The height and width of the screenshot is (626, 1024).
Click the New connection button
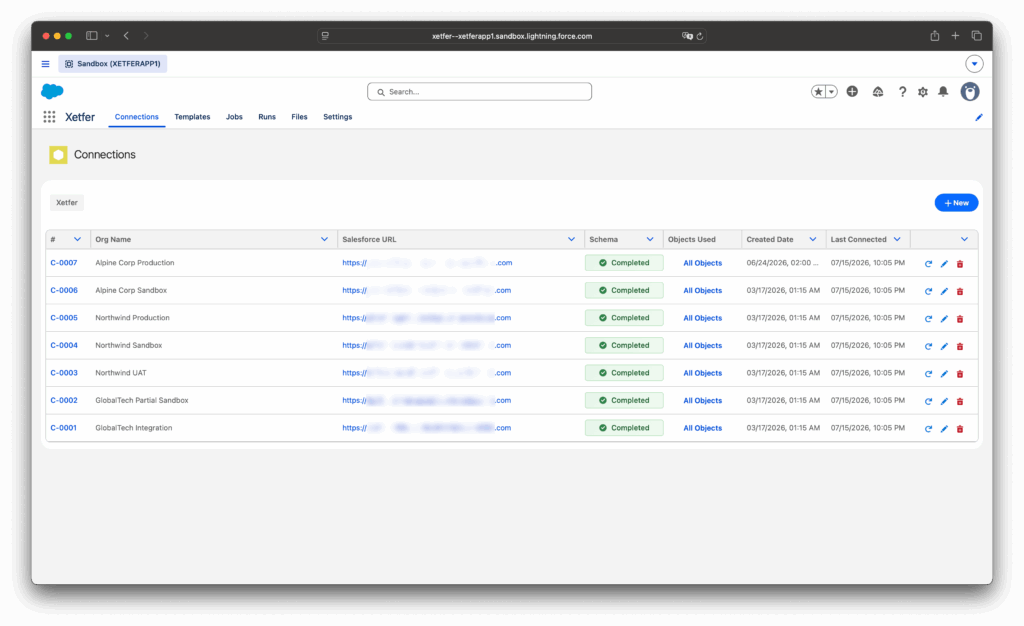click(956, 203)
